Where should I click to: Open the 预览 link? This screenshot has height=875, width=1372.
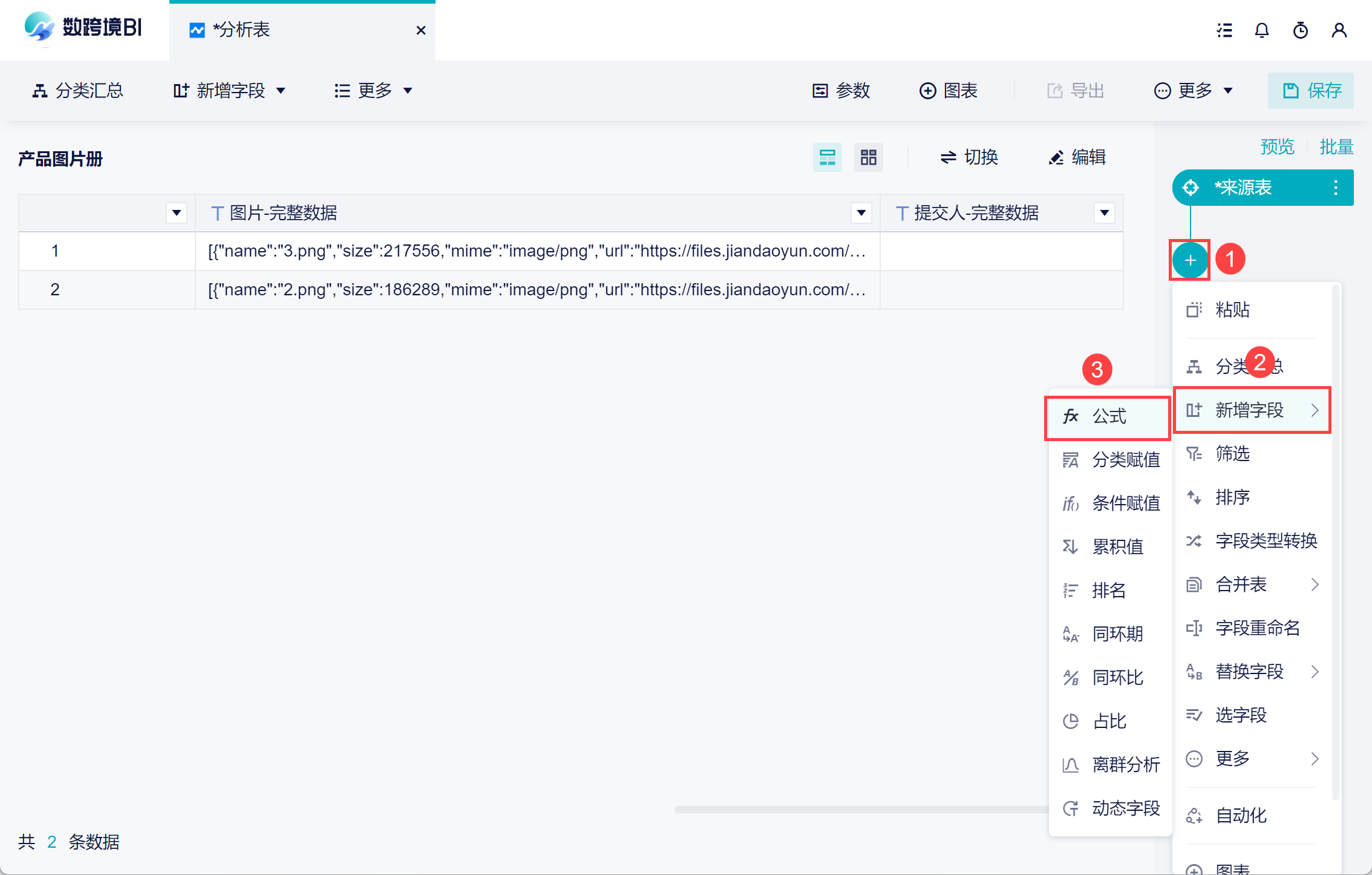pyautogui.click(x=1277, y=147)
